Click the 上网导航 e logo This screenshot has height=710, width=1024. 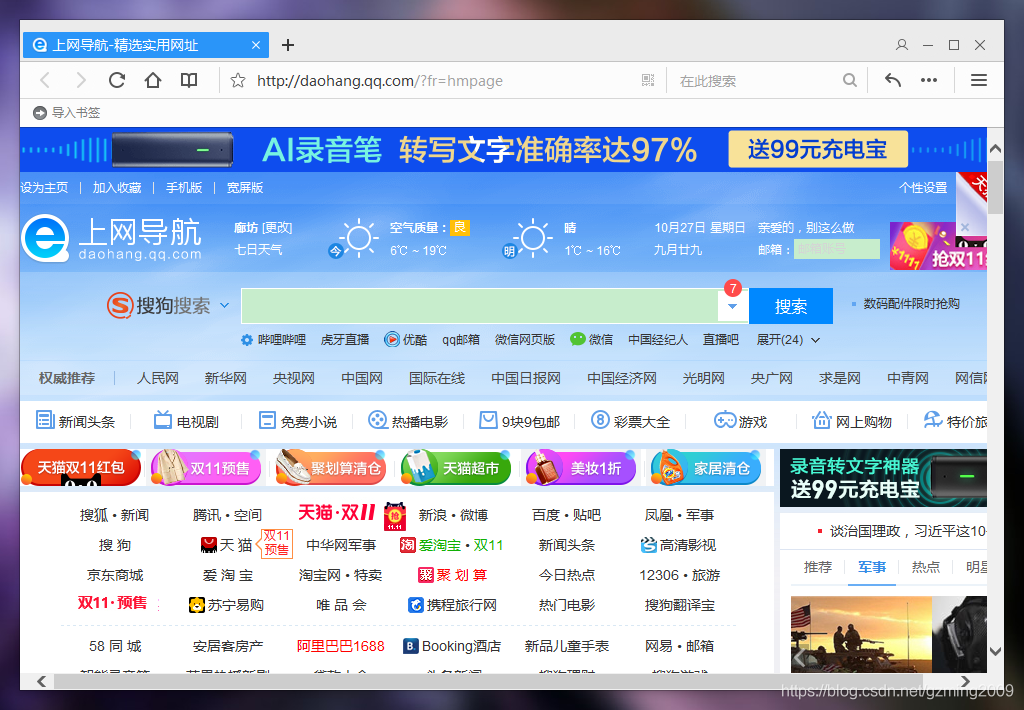[x=45, y=238]
